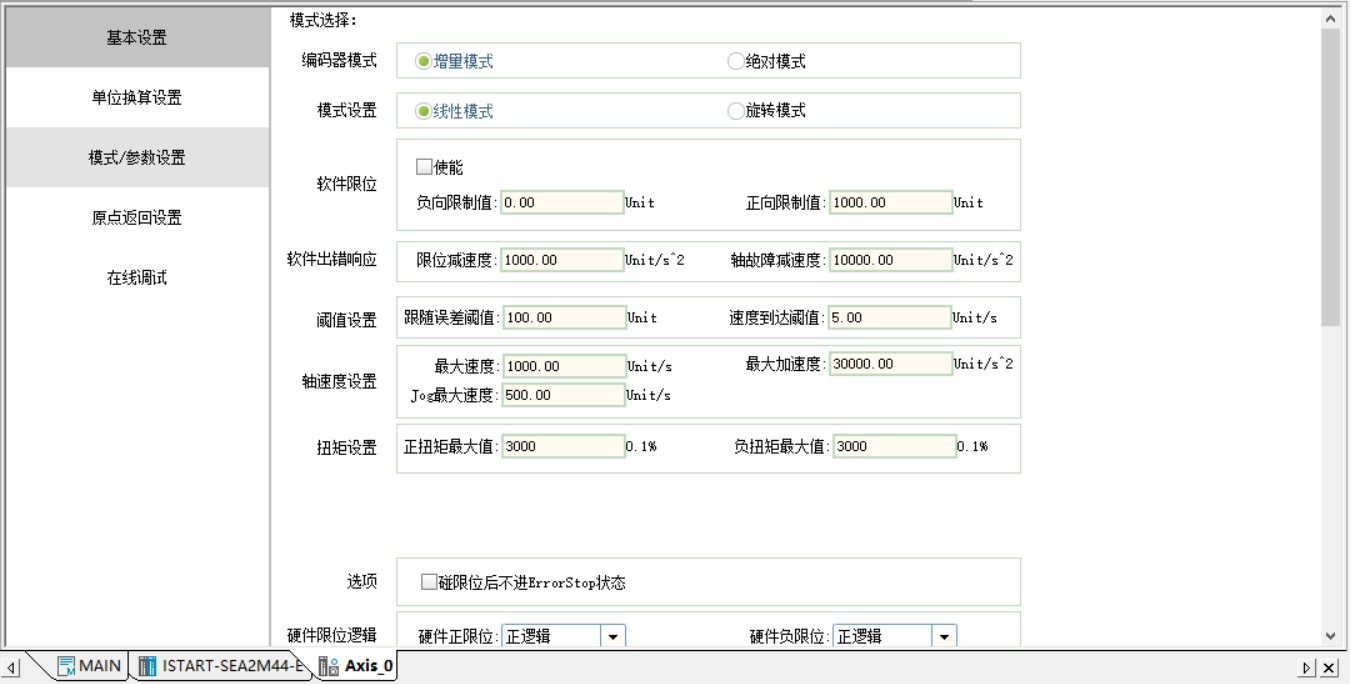Open 单位换算设置 settings page

click(x=137, y=98)
